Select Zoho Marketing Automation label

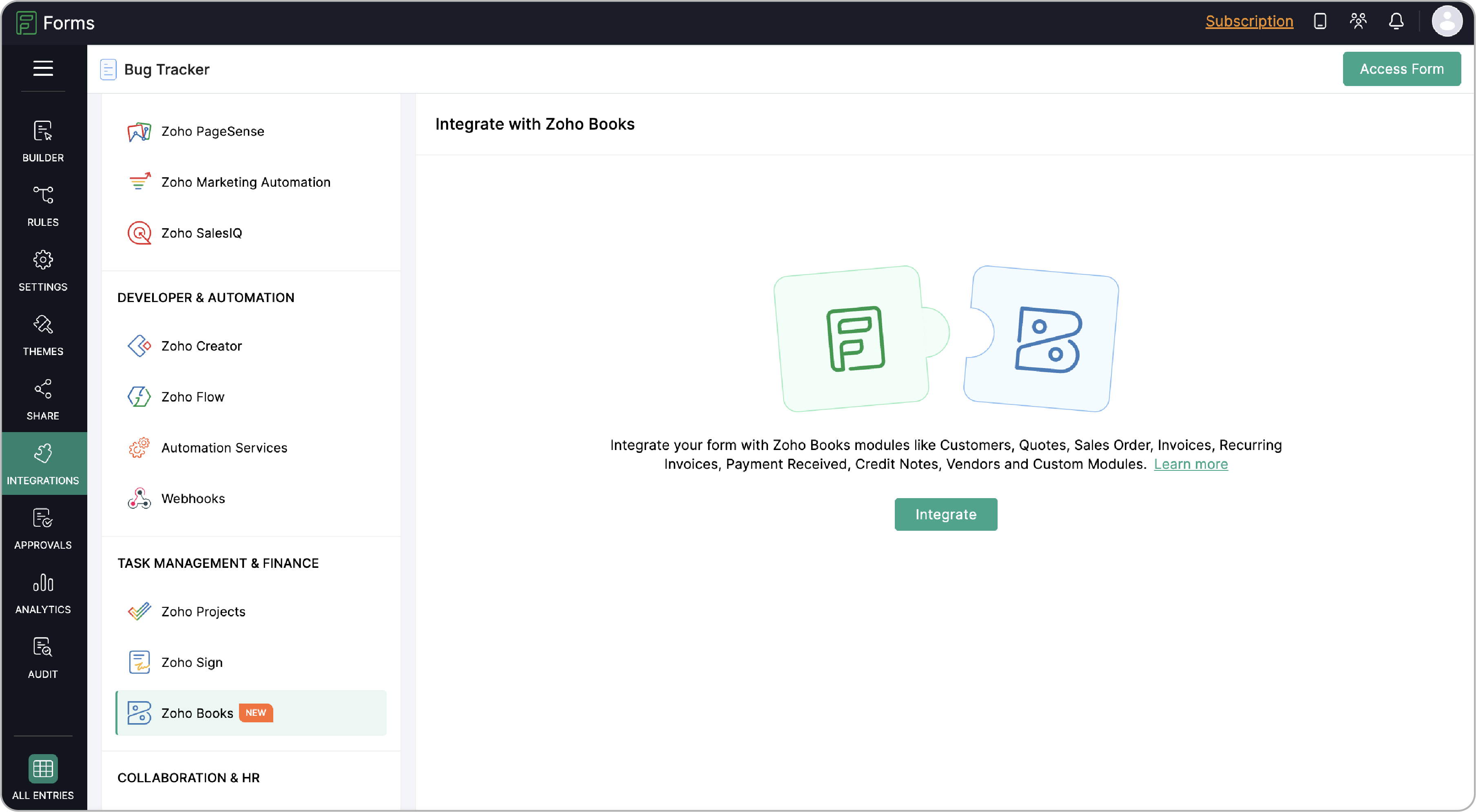point(246,182)
